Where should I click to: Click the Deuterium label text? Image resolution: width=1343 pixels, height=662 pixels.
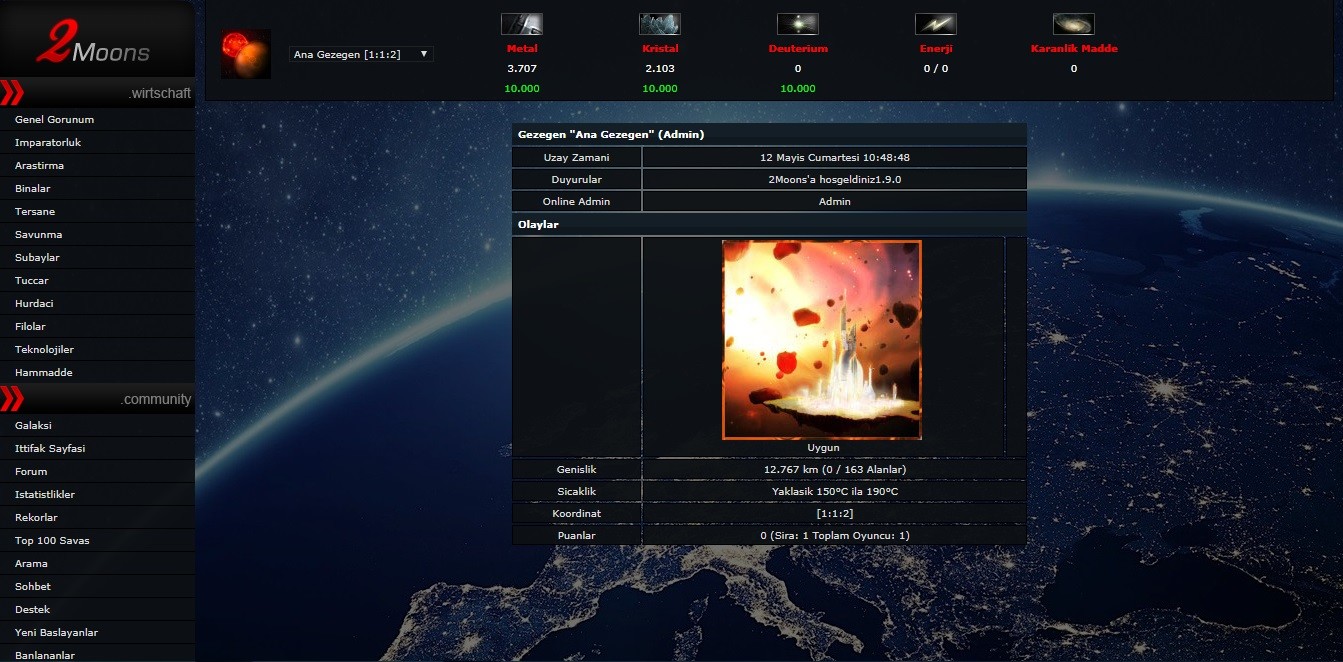[798, 48]
